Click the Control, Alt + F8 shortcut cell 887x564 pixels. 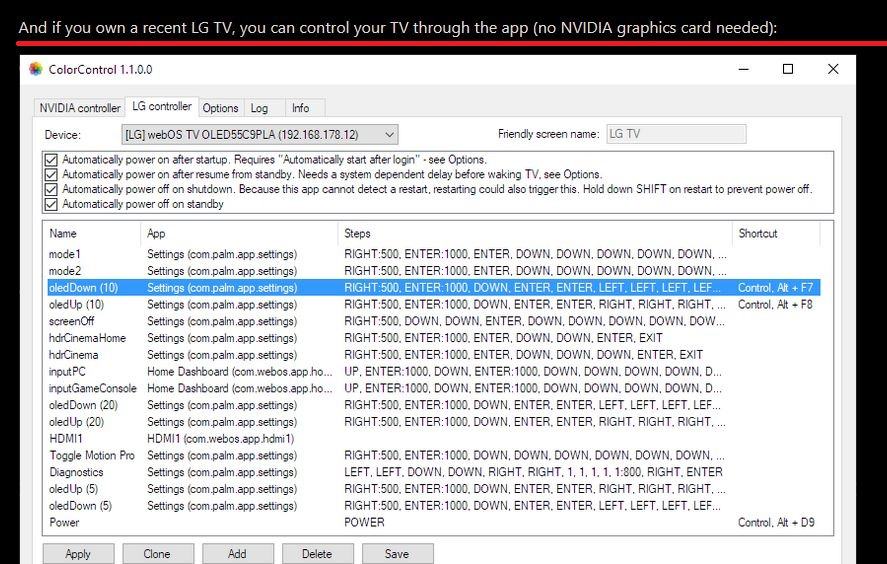[x=775, y=304]
